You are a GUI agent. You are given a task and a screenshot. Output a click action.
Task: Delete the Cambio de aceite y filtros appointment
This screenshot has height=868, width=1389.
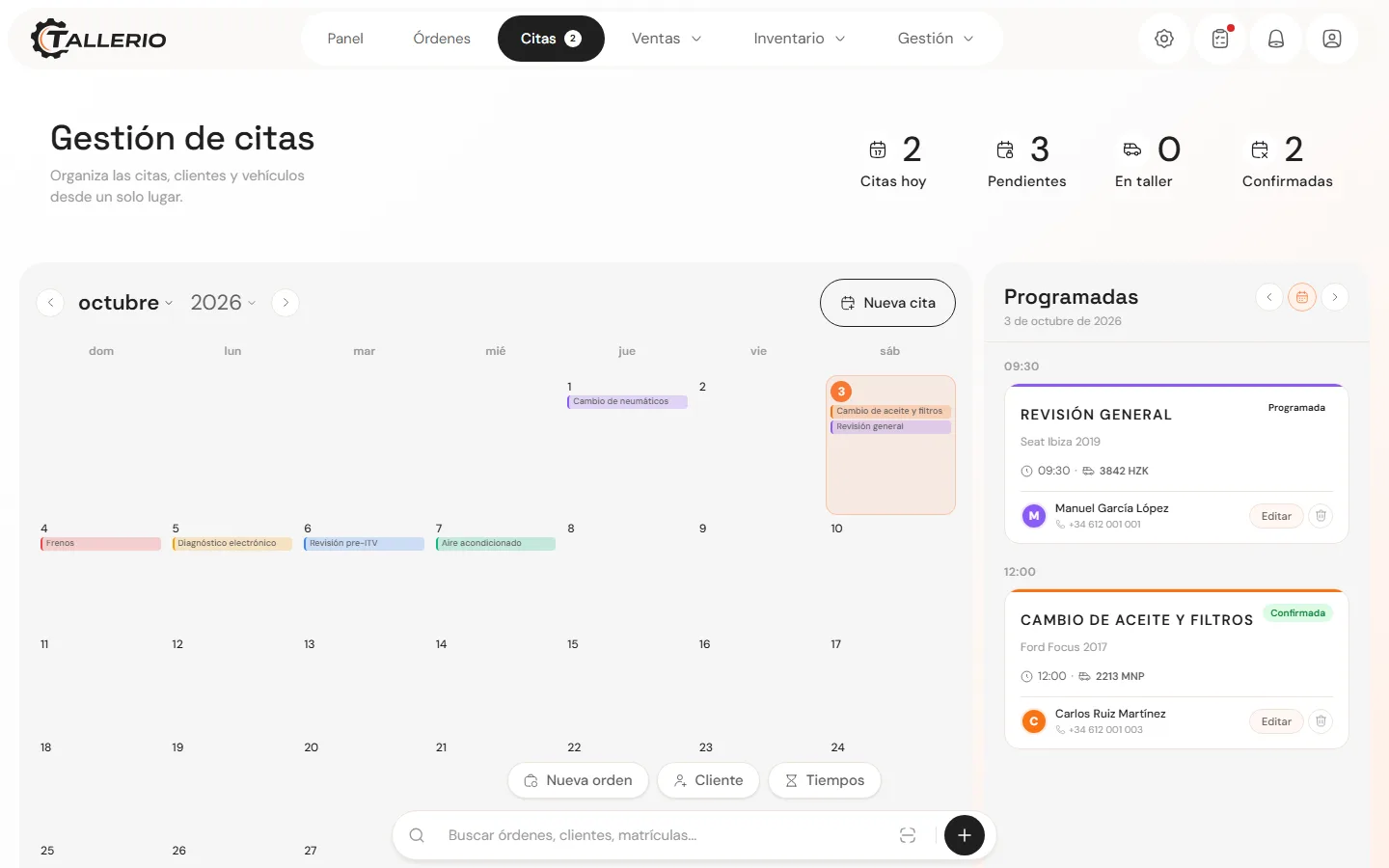click(1321, 721)
